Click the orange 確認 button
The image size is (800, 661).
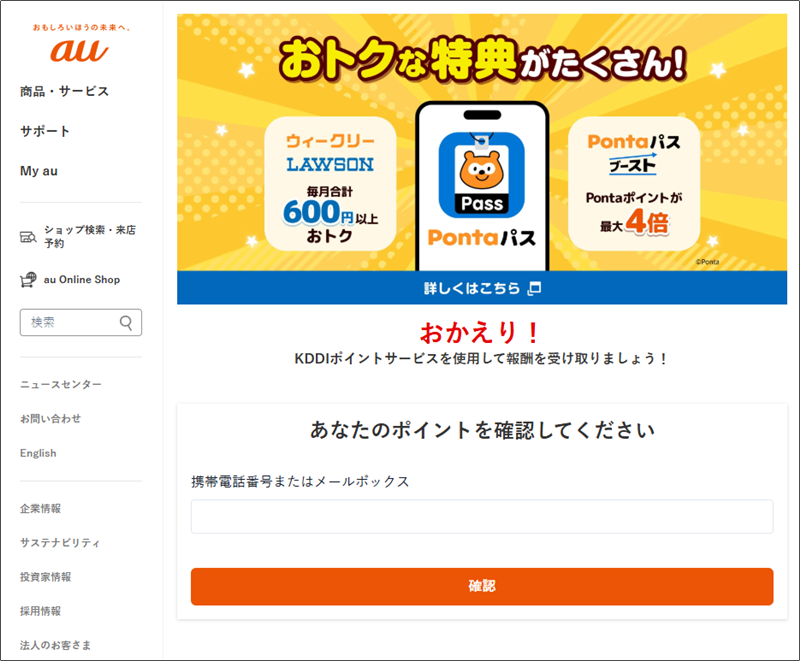coord(482,587)
